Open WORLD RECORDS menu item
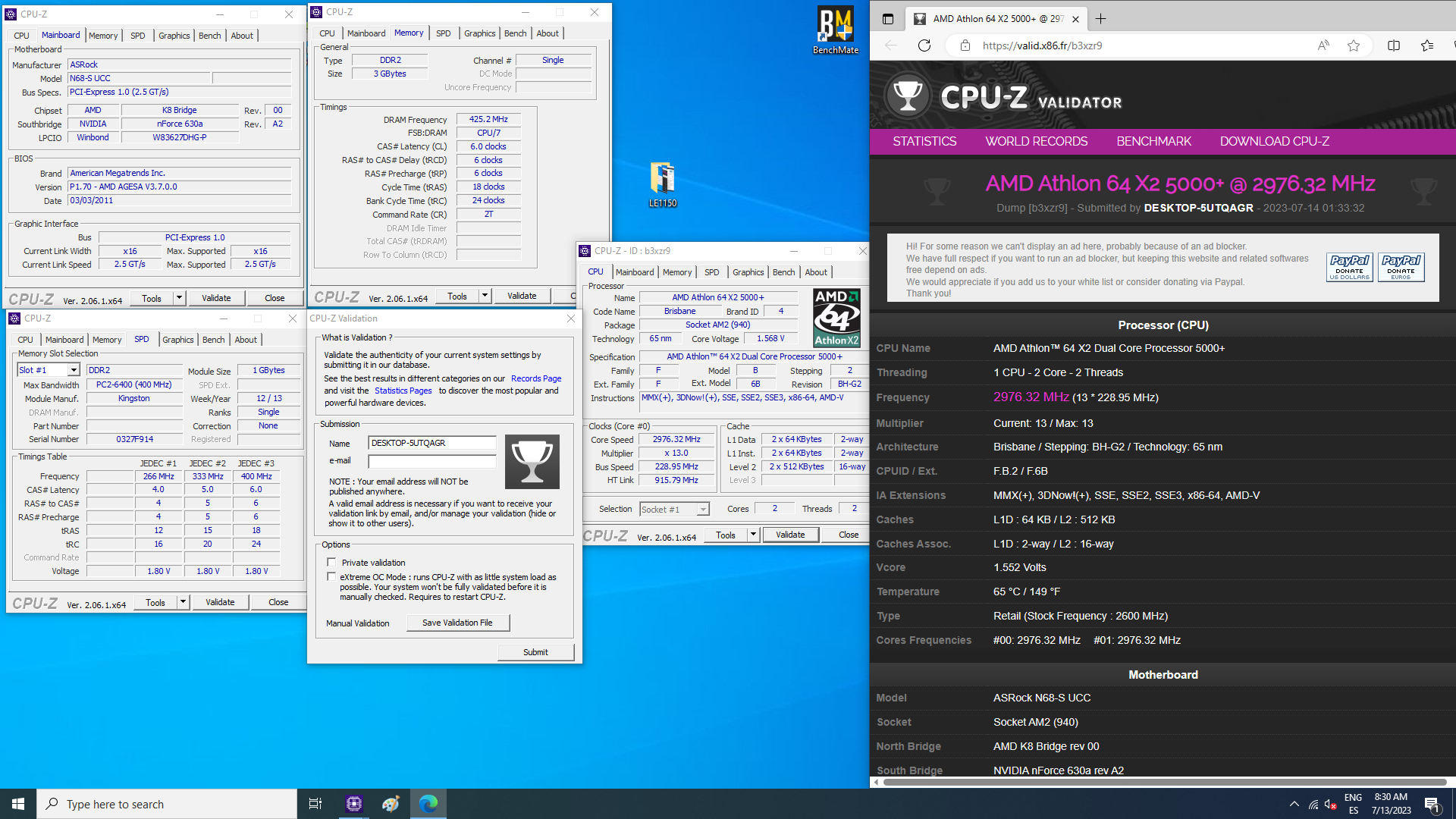Screen dimensions: 1456x819 click(x=1036, y=141)
